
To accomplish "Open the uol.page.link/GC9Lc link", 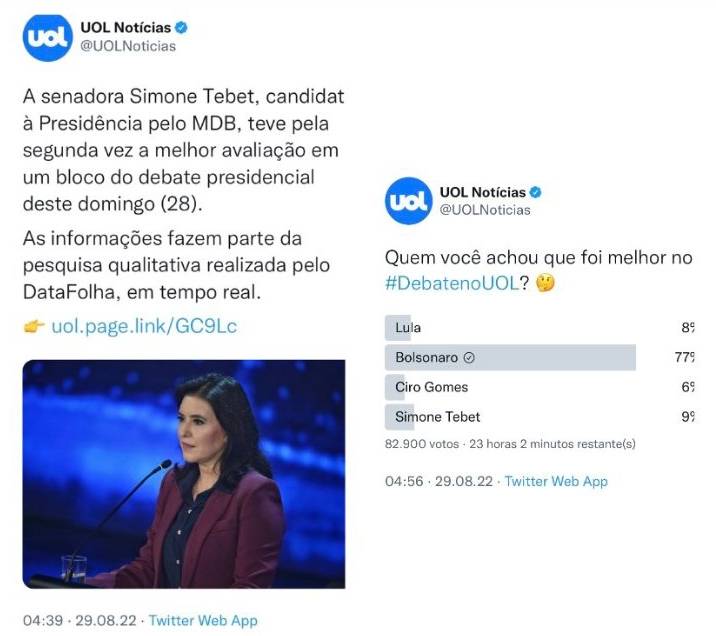I will (145, 326).
